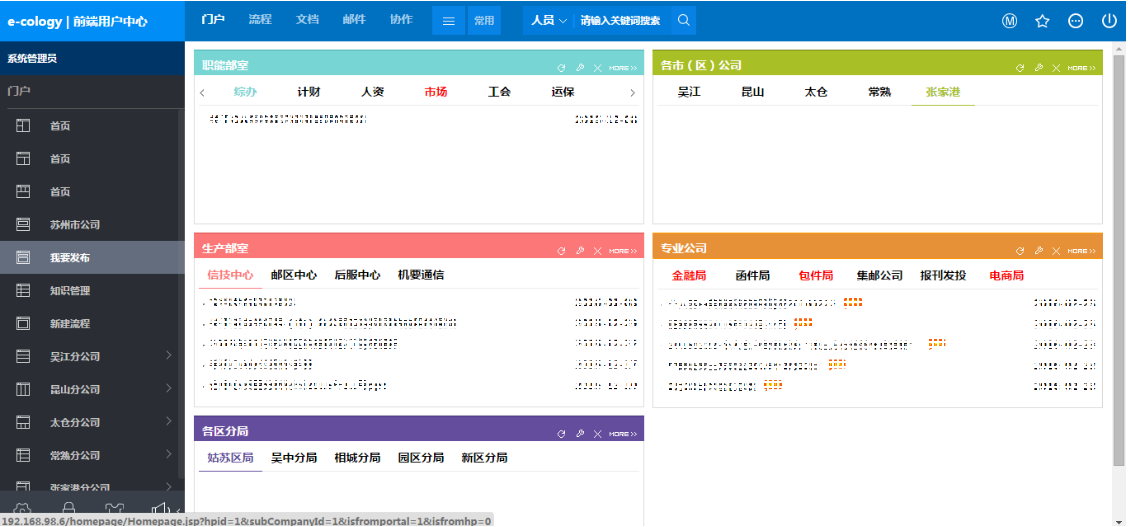Switch to the 邮区中心 tab
Viewport: 1128px width, 527px height.
[294, 275]
